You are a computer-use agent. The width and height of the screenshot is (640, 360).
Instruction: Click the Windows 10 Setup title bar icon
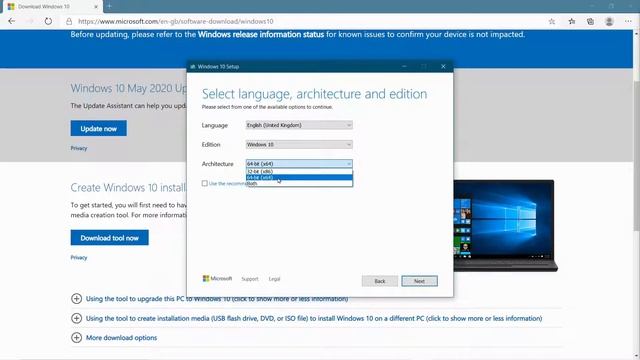[193, 67]
